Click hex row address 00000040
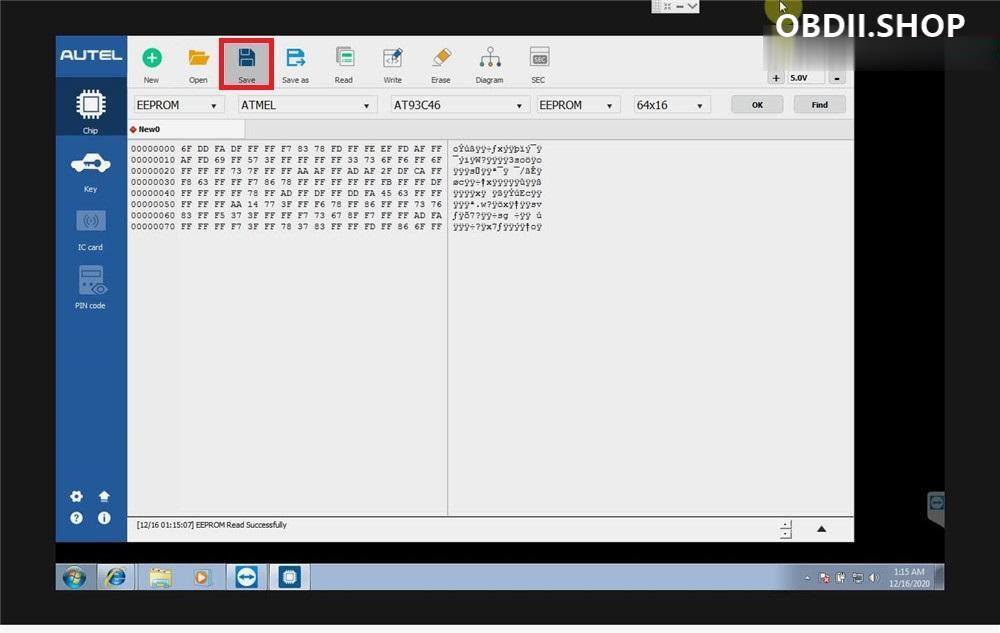This screenshot has width=1000, height=633. point(153,193)
